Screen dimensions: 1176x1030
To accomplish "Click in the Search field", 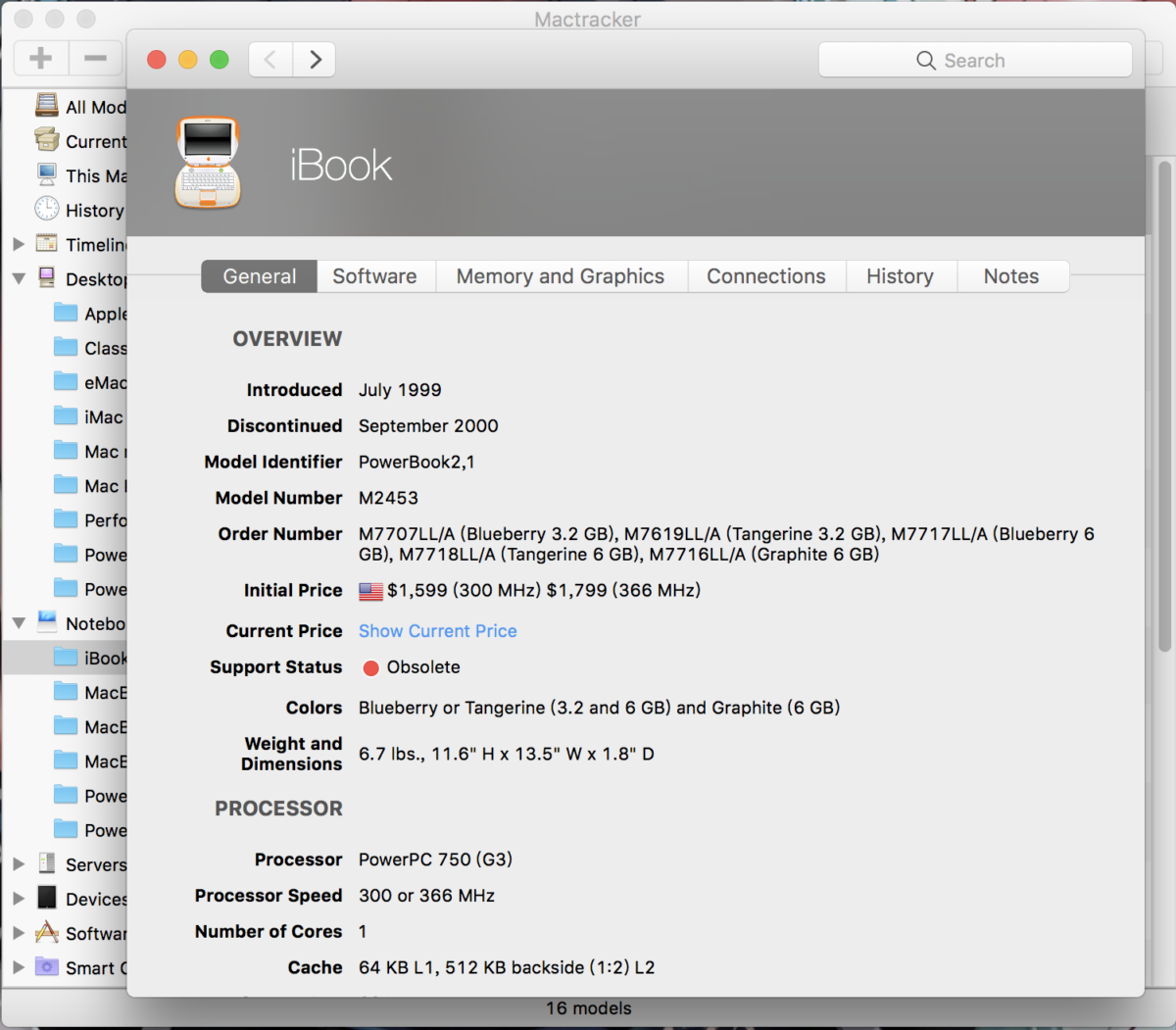I will (x=975, y=60).
